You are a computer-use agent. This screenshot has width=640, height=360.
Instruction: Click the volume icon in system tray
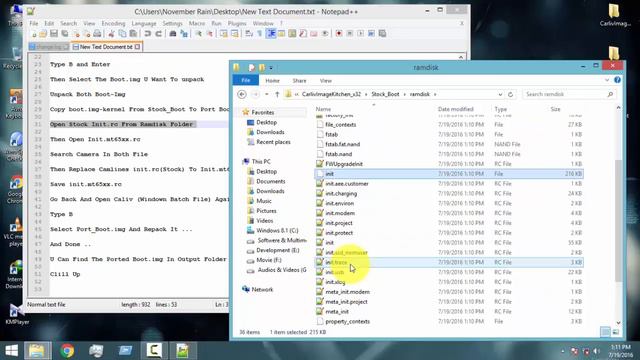597,351
